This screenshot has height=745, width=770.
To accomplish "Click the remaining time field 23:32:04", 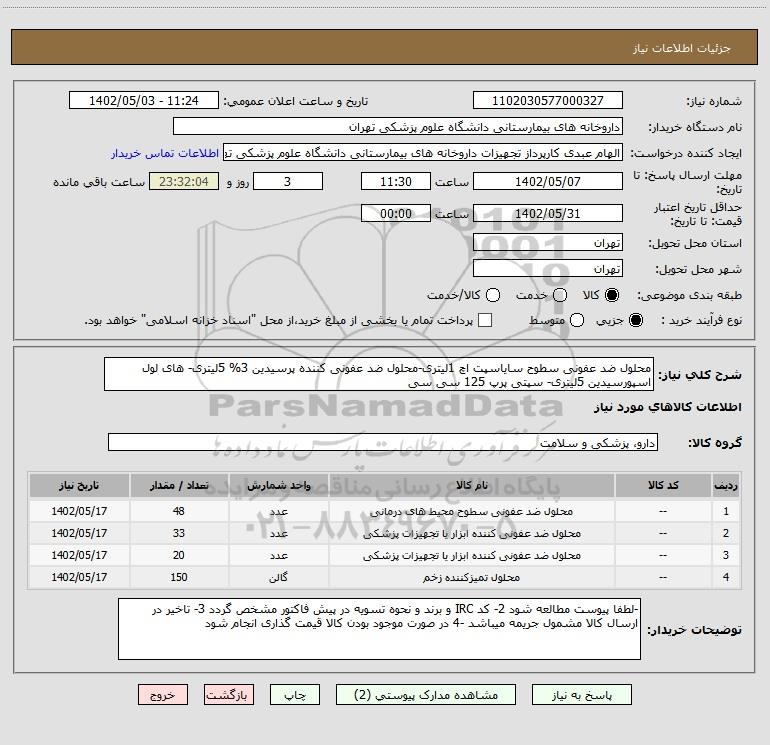I will pos(184,181).
